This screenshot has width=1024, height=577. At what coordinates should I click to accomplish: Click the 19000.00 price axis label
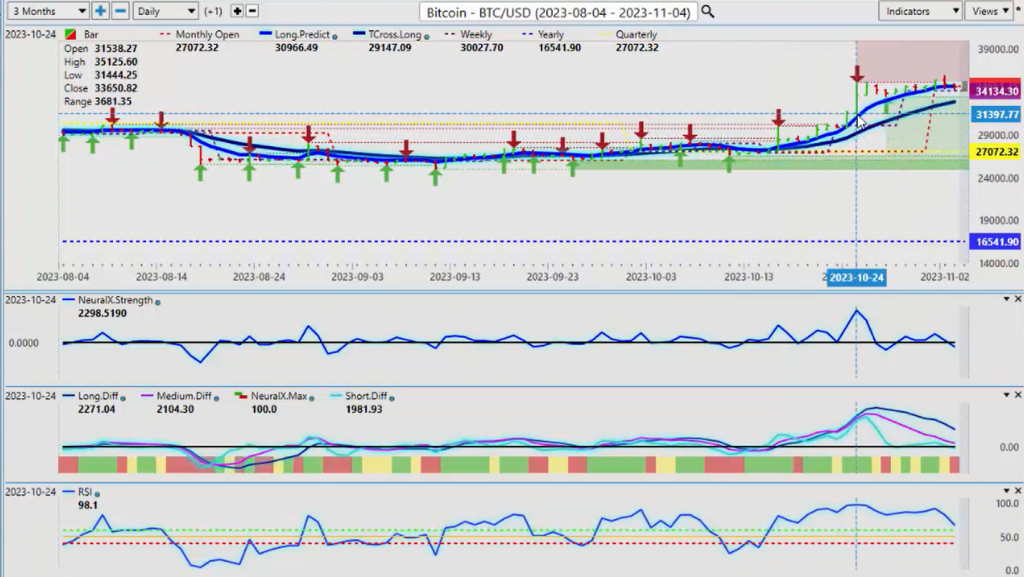click(x=997, y=221)
